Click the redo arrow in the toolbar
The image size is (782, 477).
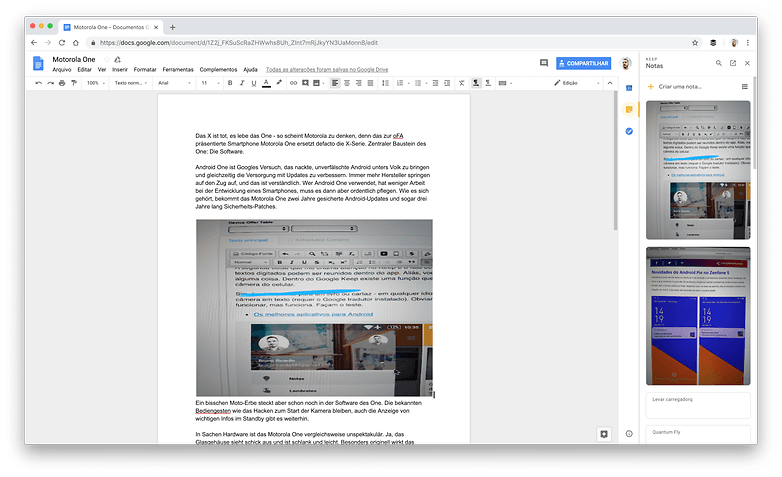pos(50,83)
